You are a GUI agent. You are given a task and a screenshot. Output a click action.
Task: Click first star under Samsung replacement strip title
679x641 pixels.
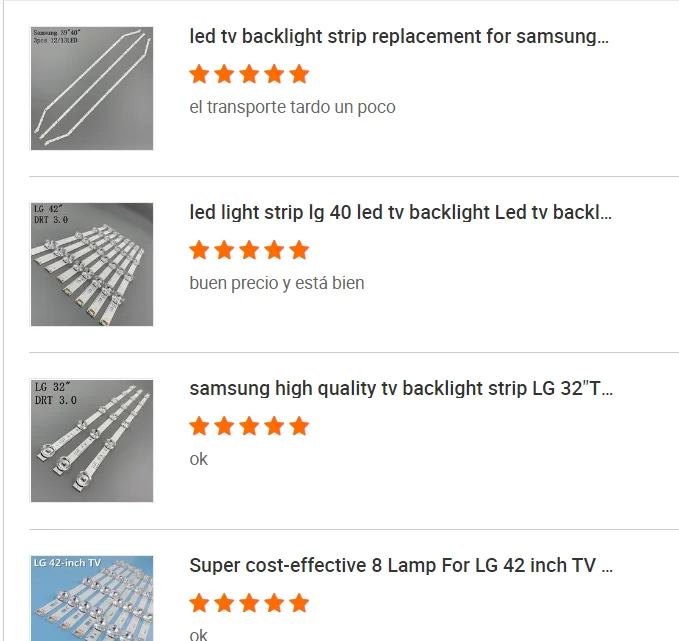199,74
